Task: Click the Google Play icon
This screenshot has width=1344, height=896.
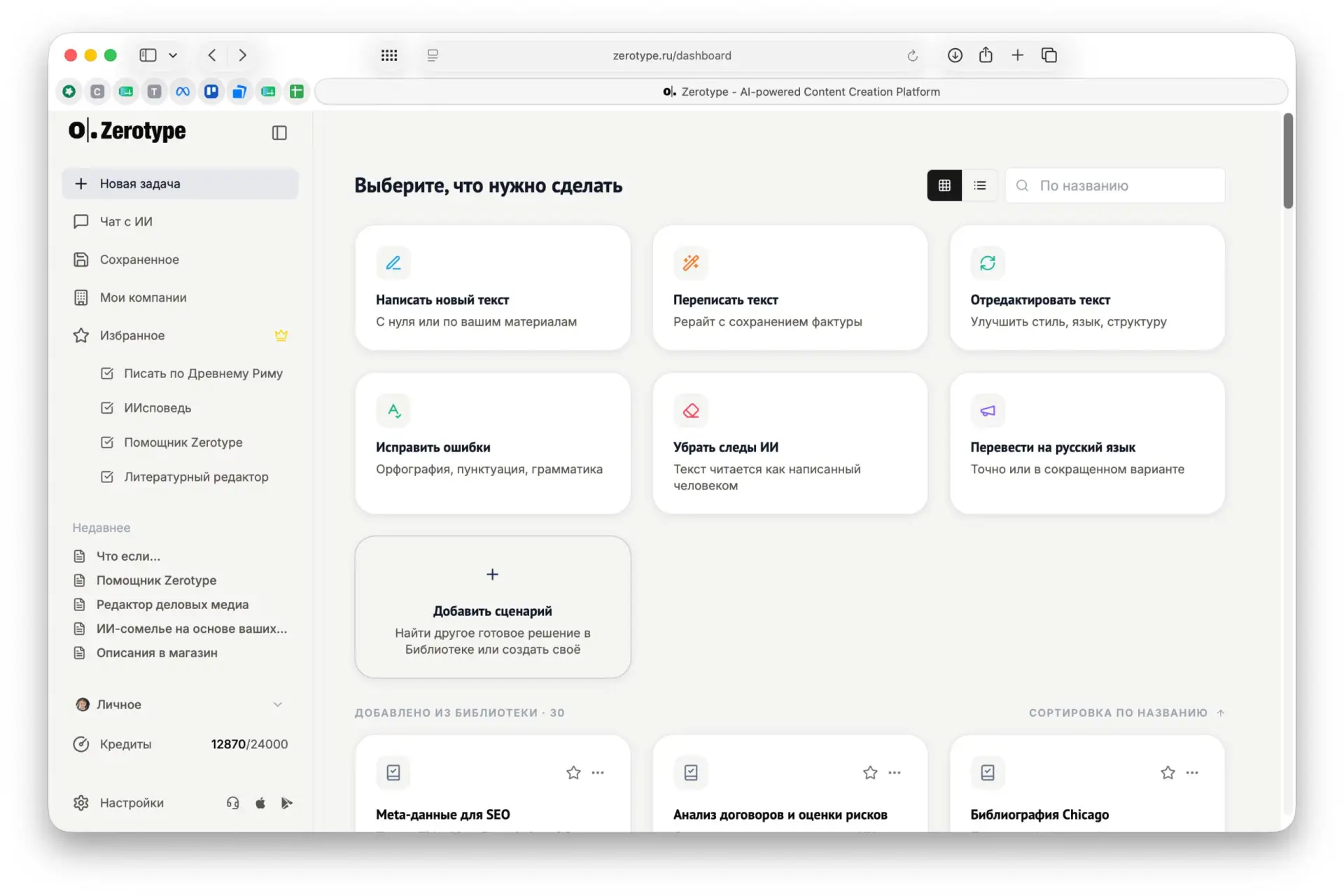Action: tap(287, 803)
